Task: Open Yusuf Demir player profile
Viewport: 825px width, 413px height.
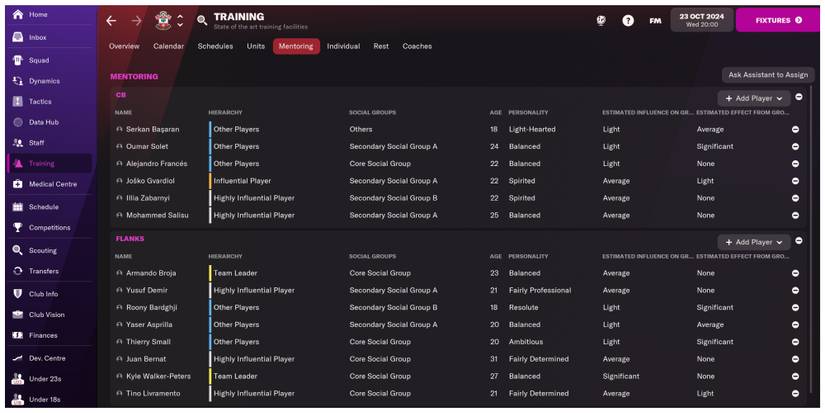Action: [147, 290]
